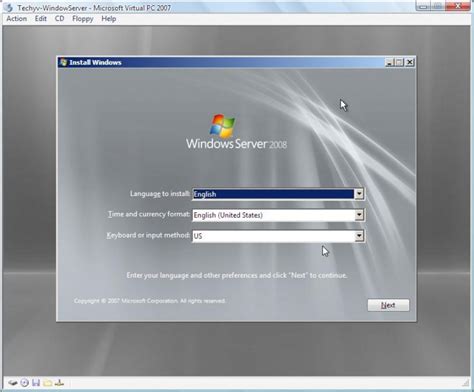
Task: Expand Keyboard or input method dropdown arrow
Action: tap(359, 236)
